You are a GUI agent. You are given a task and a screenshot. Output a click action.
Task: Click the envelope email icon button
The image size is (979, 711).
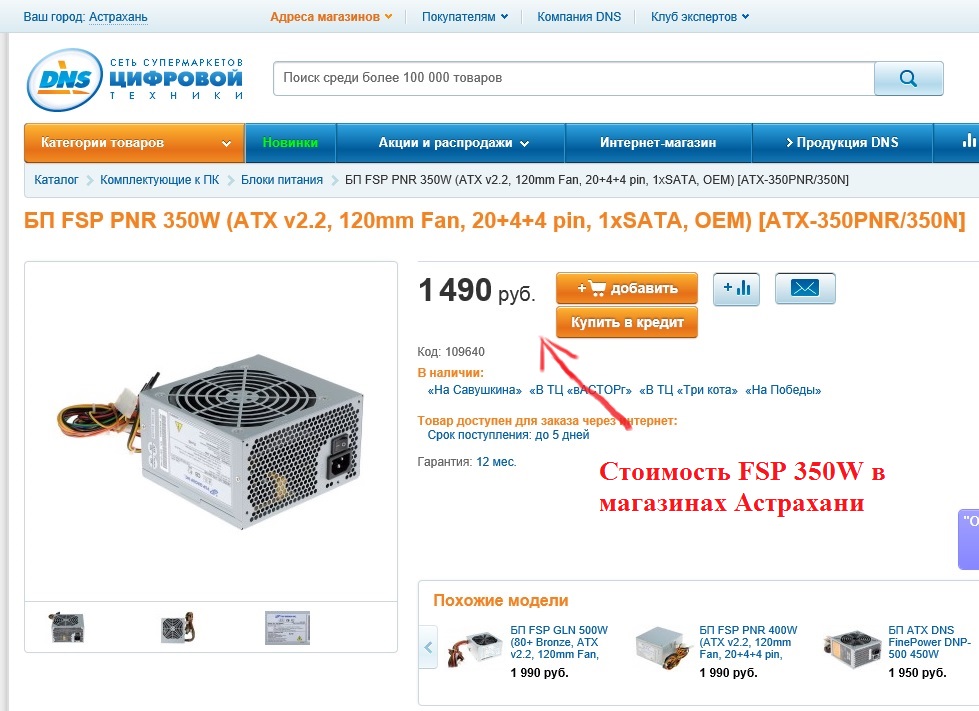pos(805,288)
